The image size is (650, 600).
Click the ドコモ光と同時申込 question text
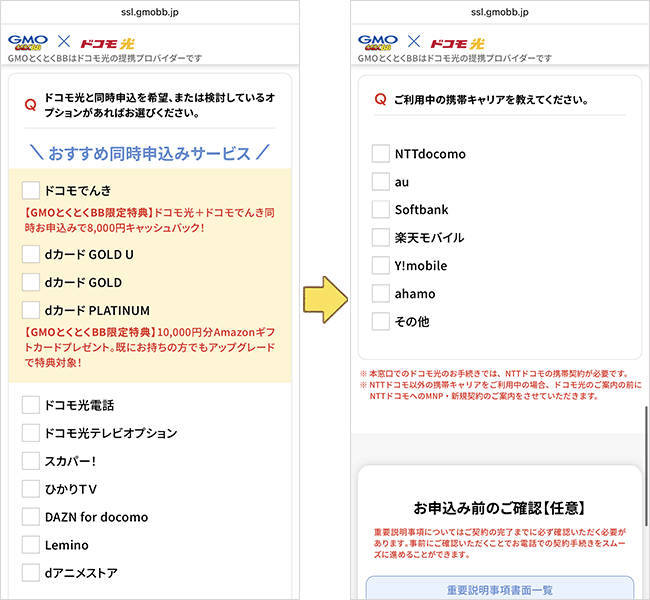click(160, 105)
